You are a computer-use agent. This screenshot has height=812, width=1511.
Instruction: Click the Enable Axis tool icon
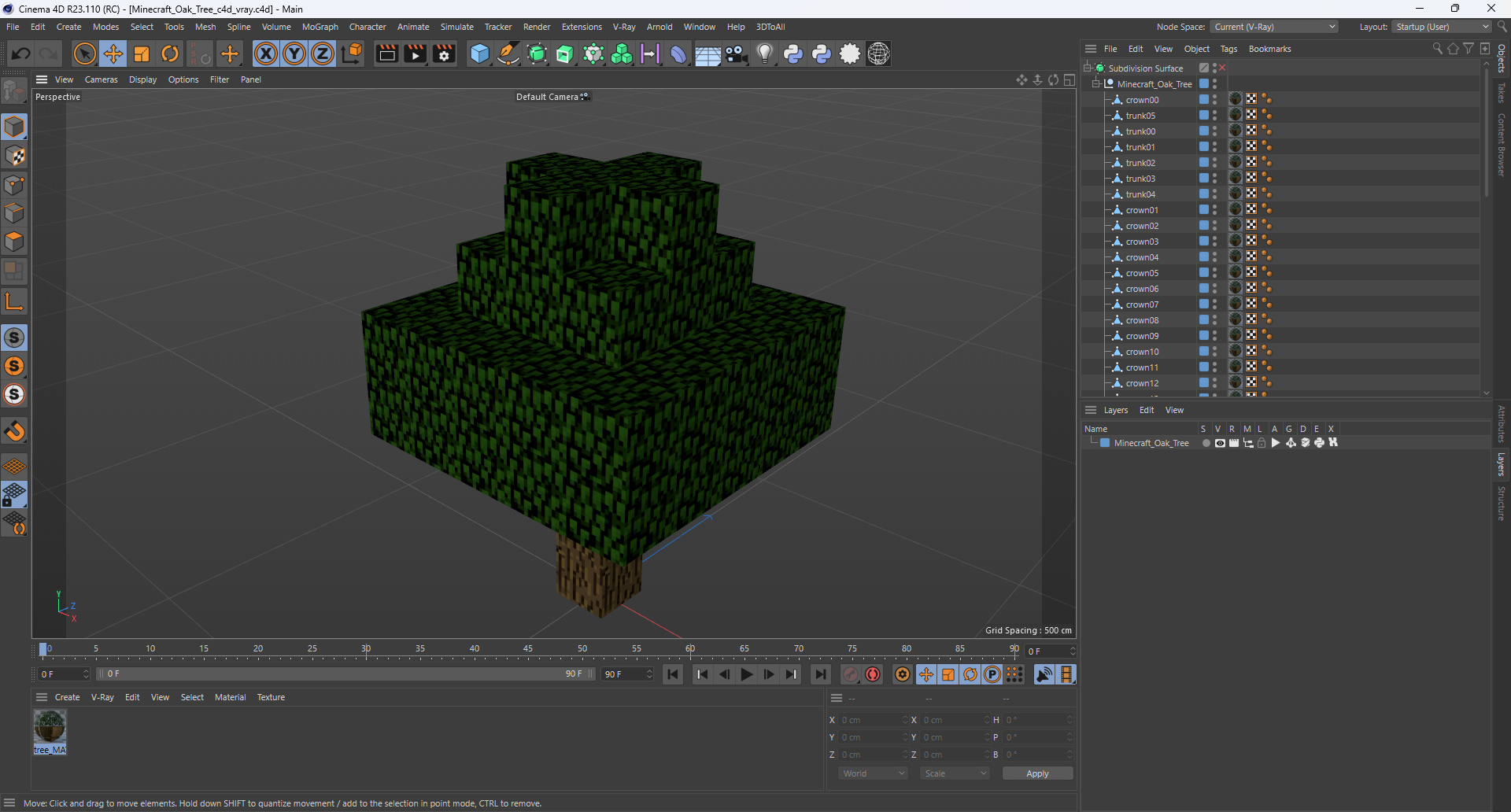(x=14, y=301)
